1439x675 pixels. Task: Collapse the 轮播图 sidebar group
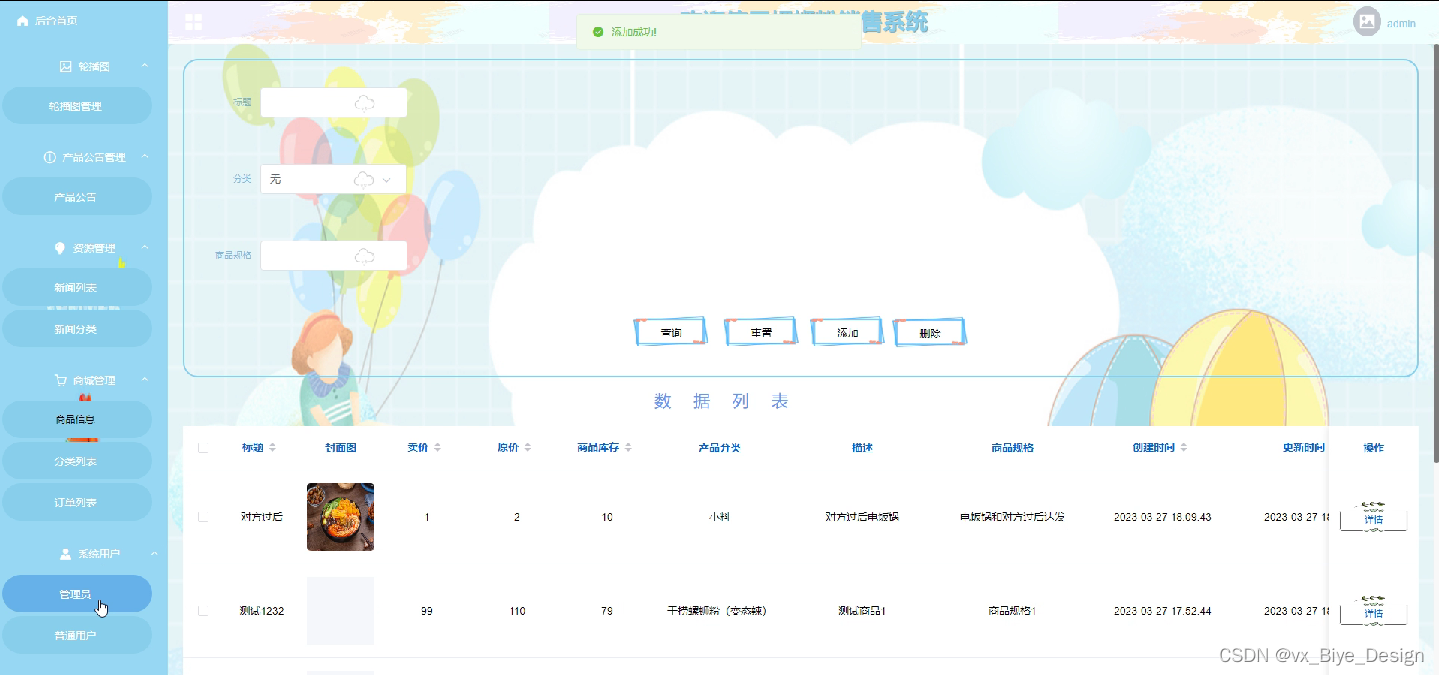point(144,66)
